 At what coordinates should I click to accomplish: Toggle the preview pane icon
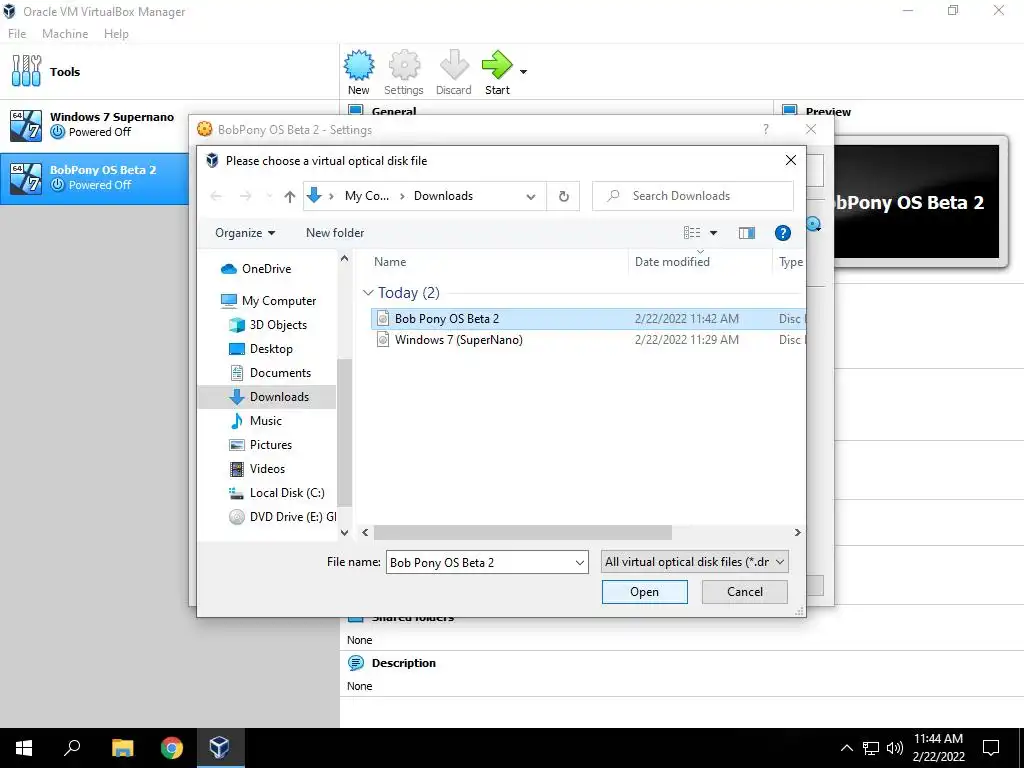click(x=746, y=233)
